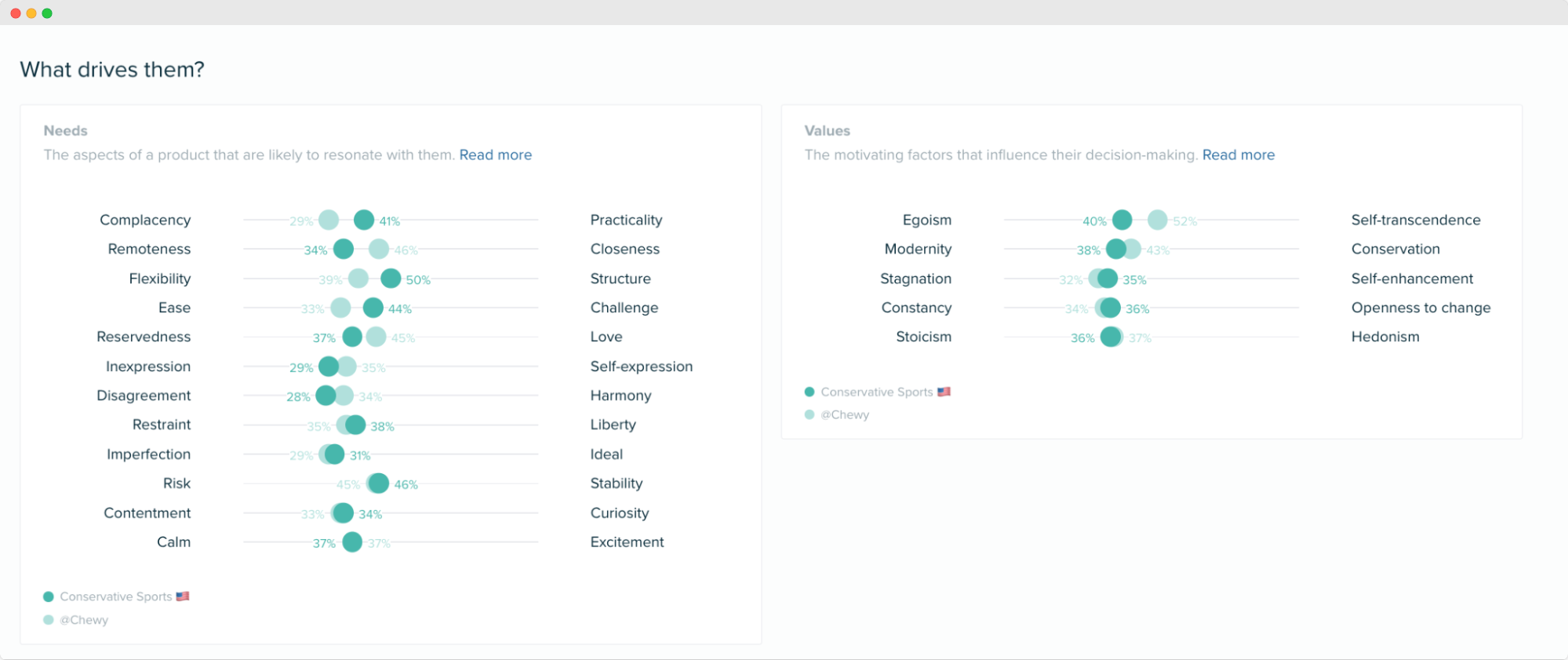Click the 34% dot on Remoteness row
The height and width of the screenshot is (660, 1568).
pyautogui.click(x=344, y=249)
